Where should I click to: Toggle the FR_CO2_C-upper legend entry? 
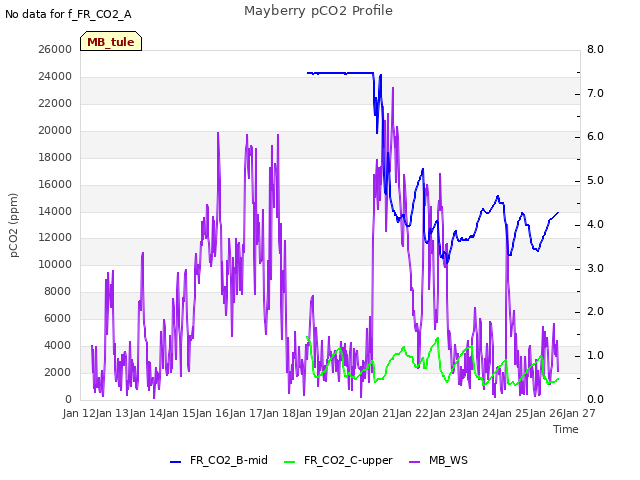click(338, 460)
